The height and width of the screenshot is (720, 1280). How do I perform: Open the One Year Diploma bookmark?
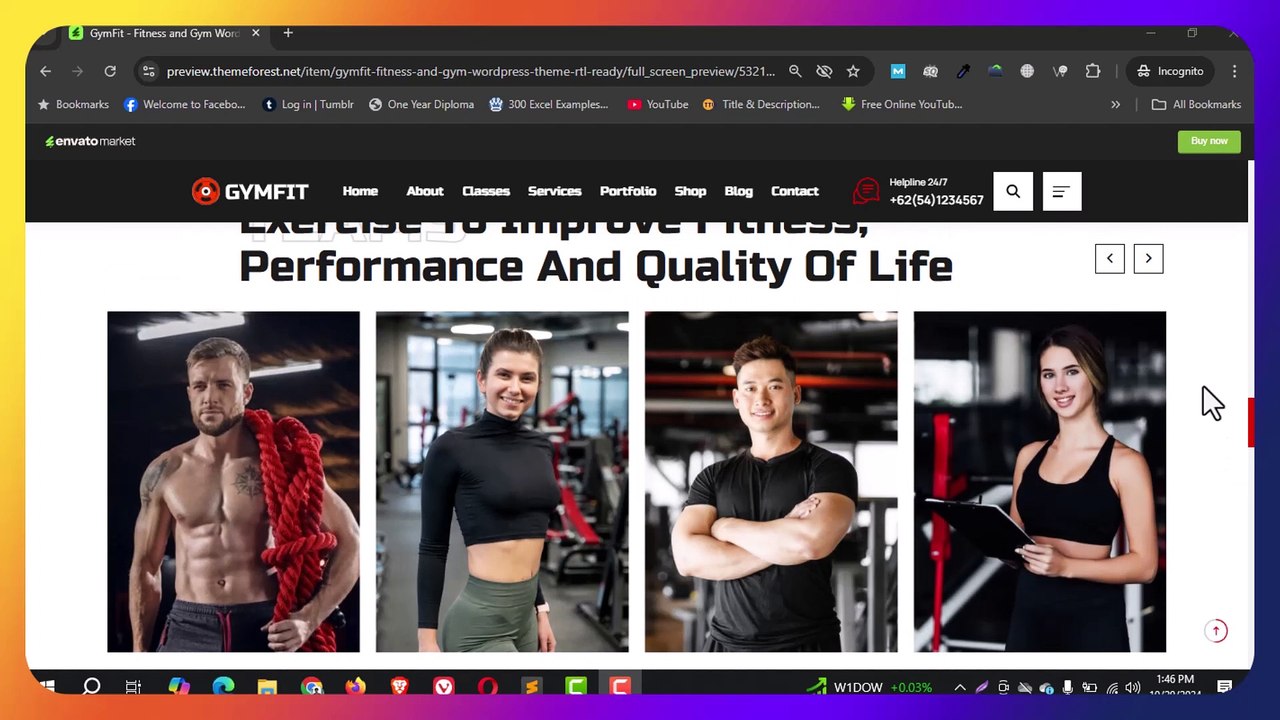pos(421,104)
